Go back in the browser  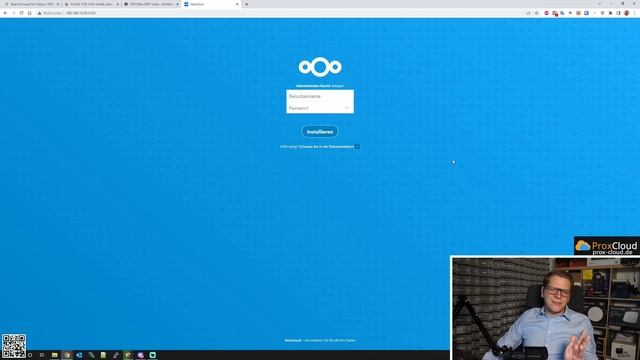[x=5, y=13]
